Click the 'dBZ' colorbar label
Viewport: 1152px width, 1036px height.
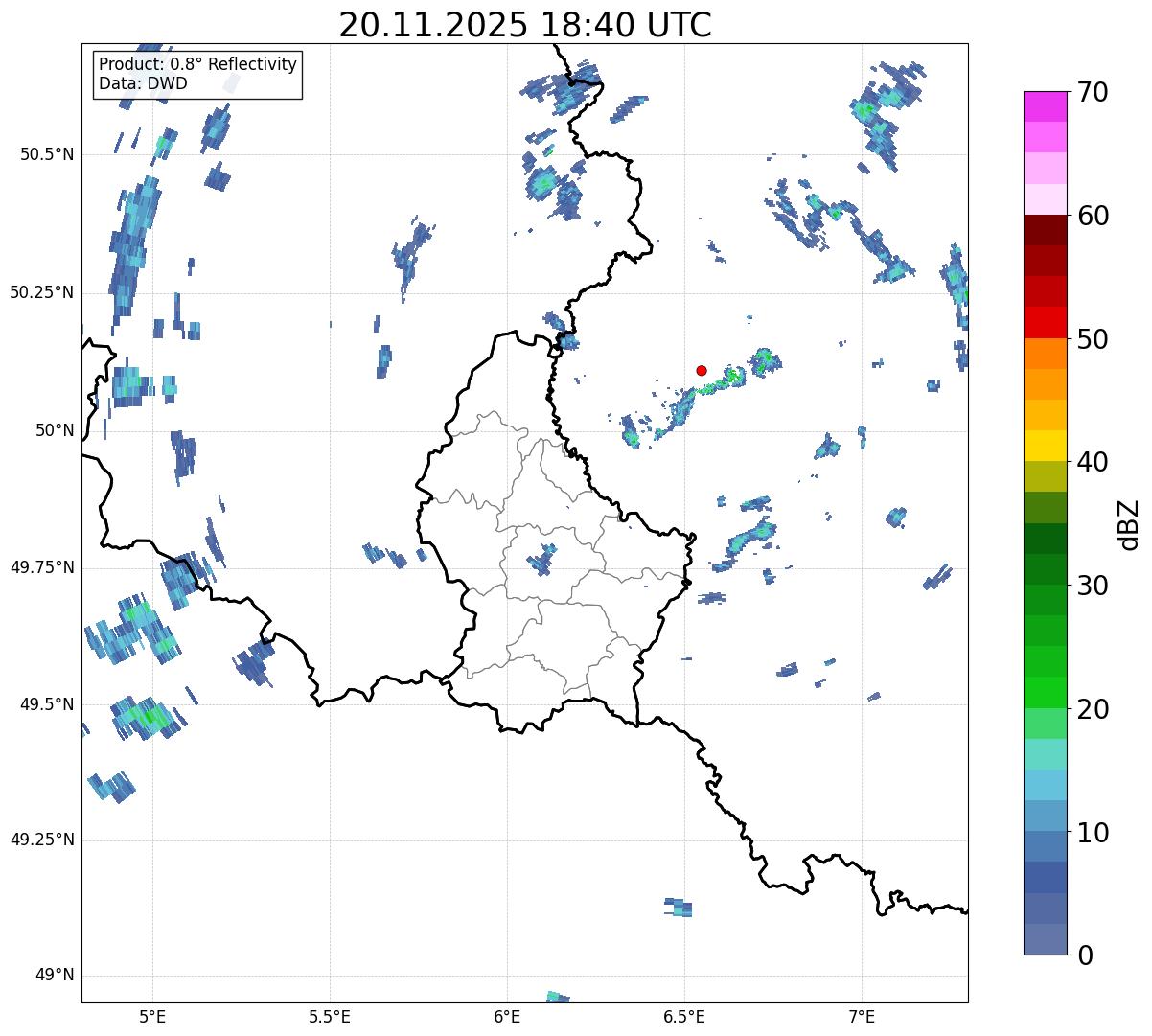click(1129, 523)
